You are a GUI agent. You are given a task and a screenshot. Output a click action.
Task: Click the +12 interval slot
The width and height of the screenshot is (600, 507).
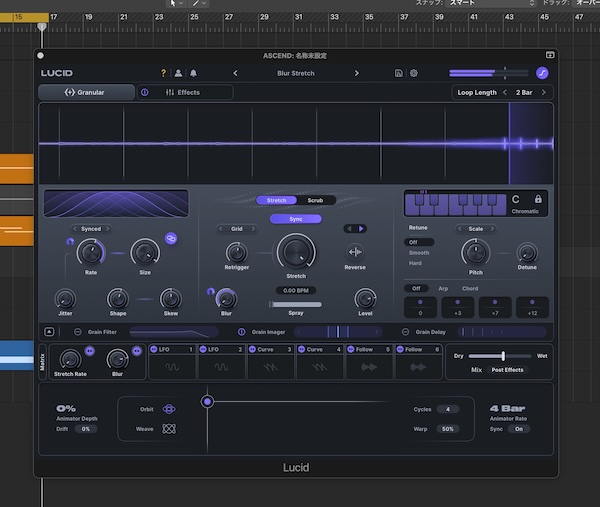[x=532, y=307]
